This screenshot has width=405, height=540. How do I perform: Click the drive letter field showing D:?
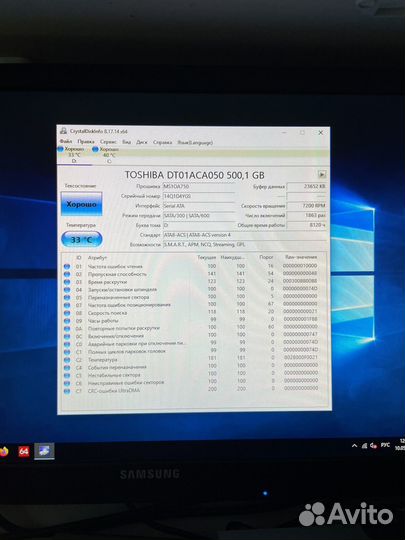(198, 225)
